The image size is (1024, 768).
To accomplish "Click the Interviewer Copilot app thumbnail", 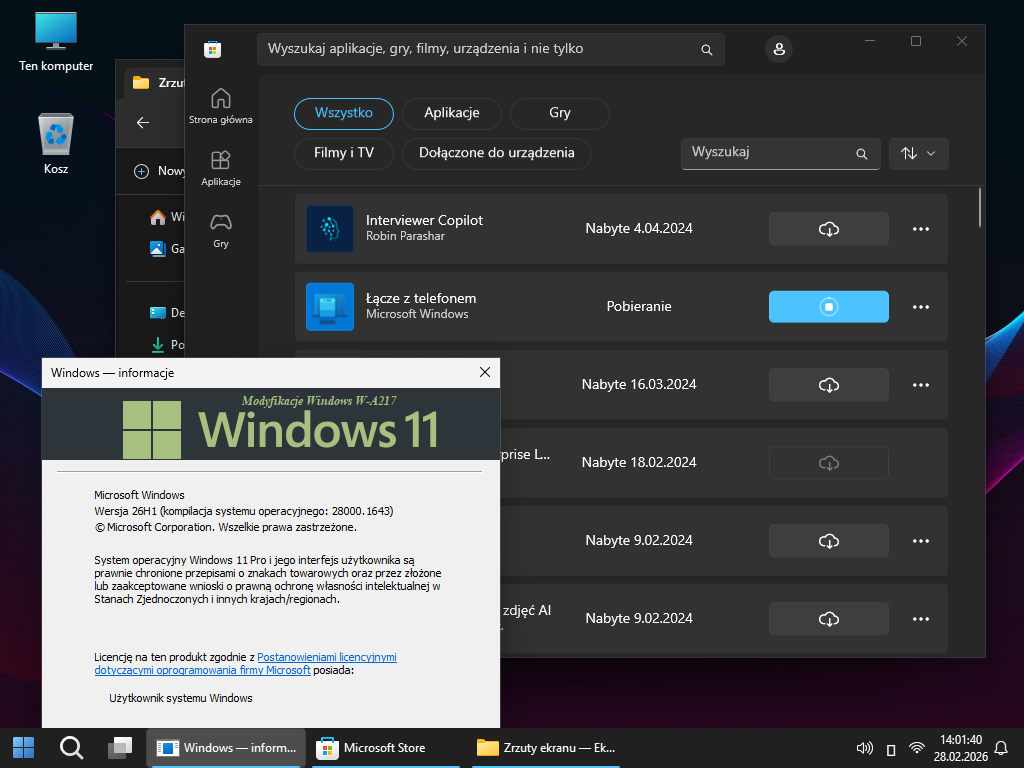I will 330,229.
